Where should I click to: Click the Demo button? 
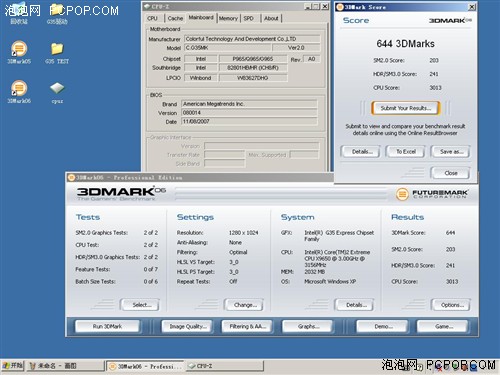(382, 326)
